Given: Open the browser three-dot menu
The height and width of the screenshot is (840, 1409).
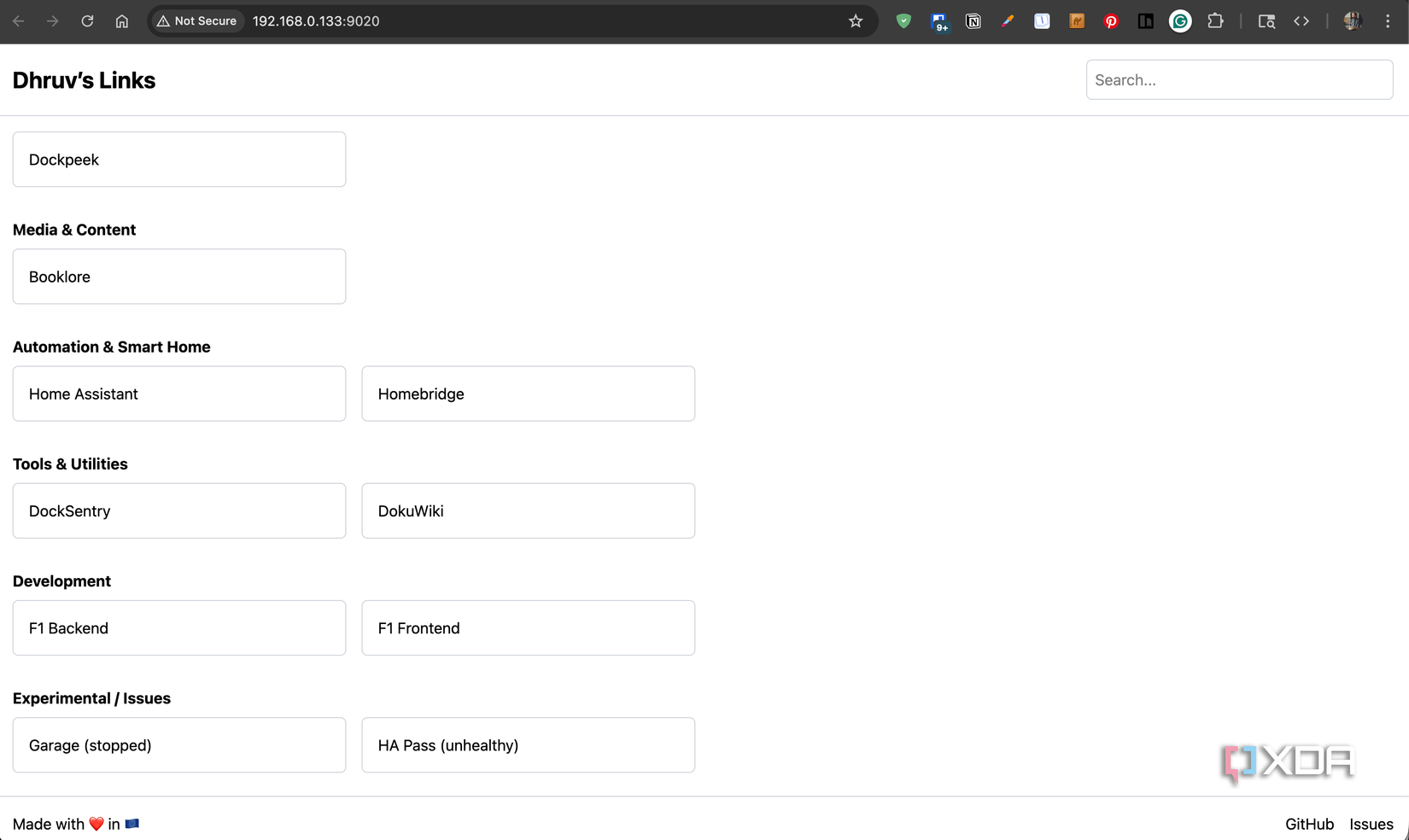Looking at the screenshot, I should point(1388,21).
